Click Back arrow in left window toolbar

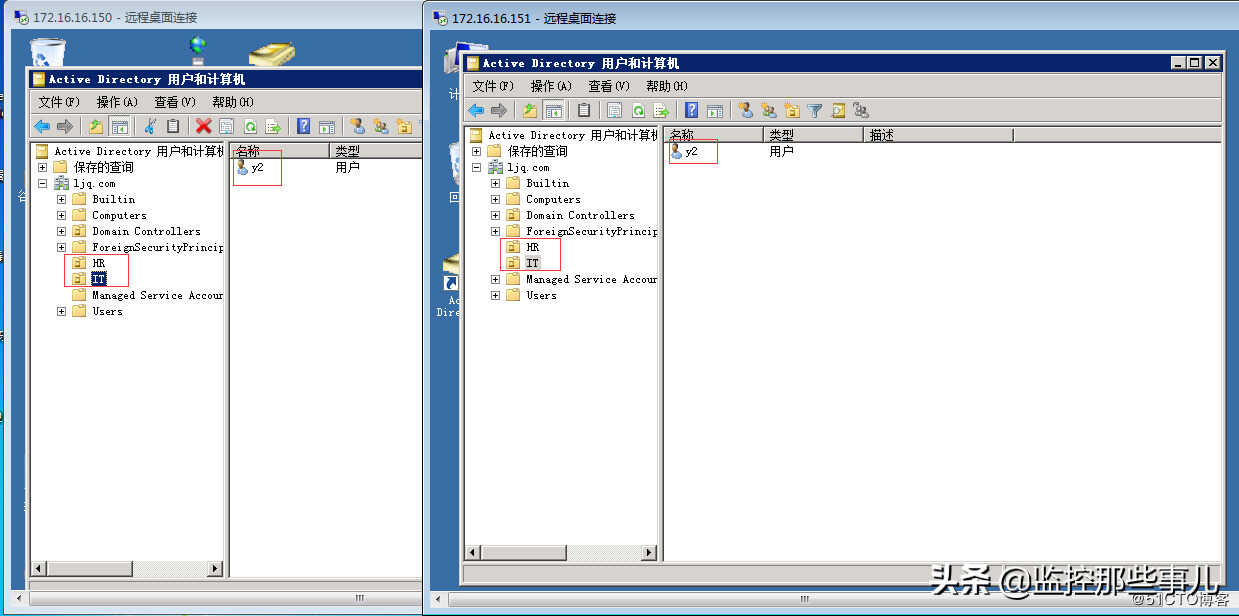pos(42,126)
